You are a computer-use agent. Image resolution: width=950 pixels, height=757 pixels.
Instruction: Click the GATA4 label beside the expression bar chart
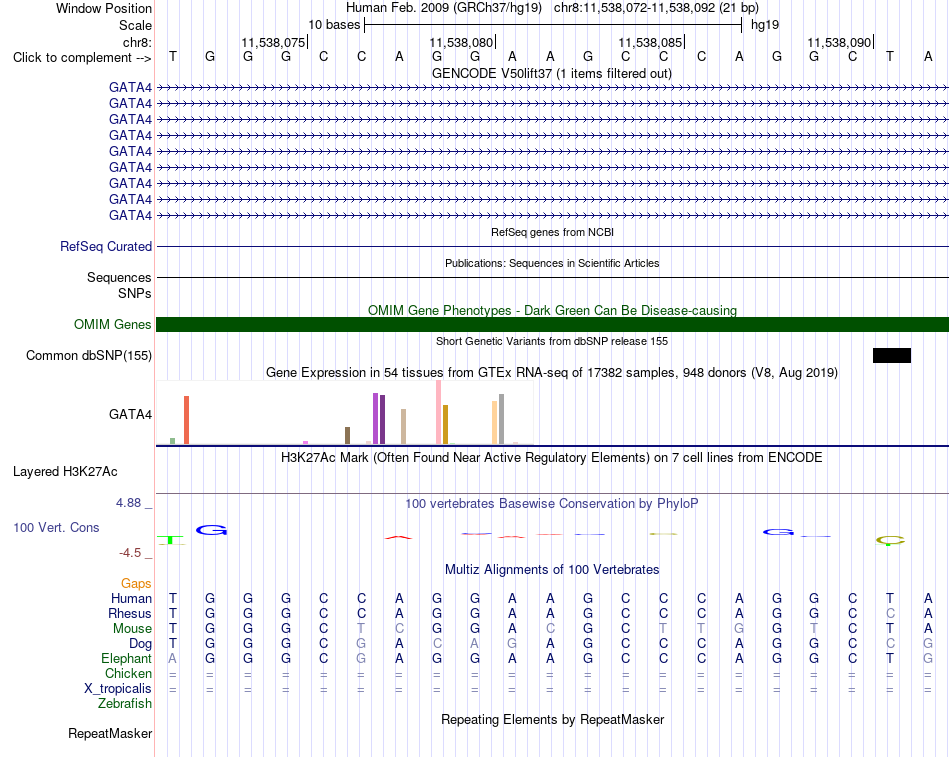point(130,415)
